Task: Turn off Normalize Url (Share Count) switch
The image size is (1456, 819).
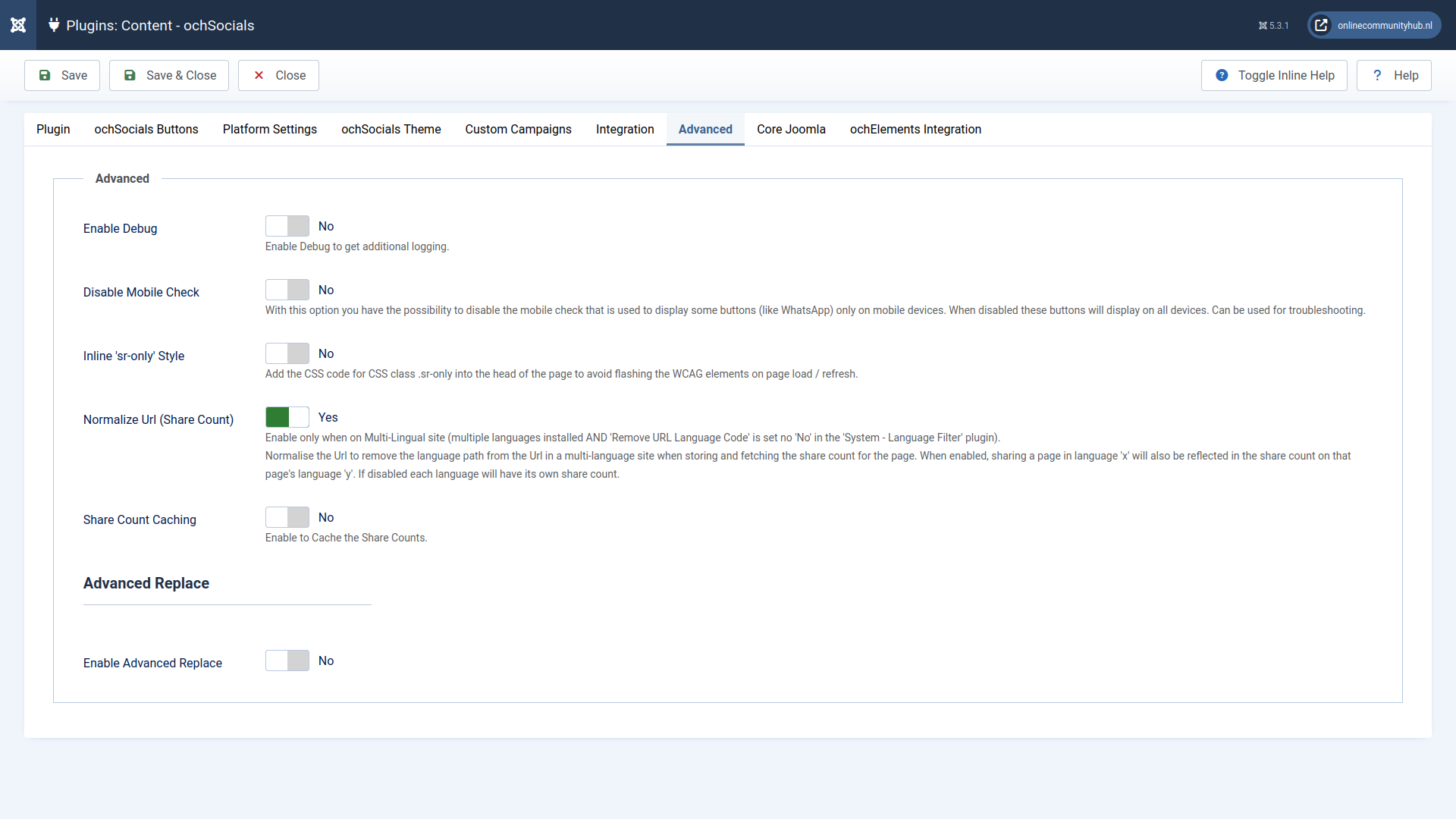Action: pyautogui.click(x=287, y=417)
